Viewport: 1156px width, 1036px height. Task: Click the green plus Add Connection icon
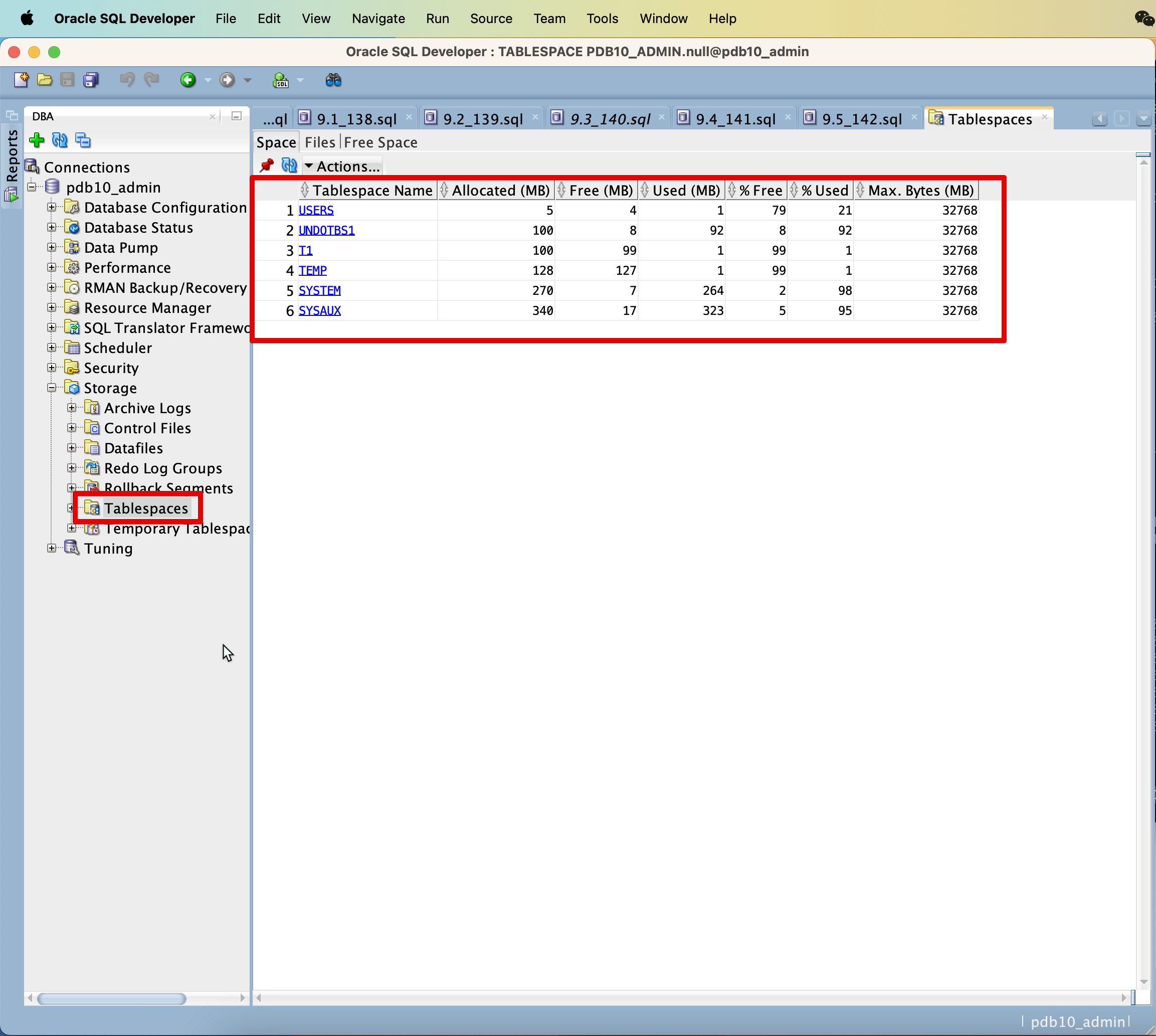click(x=37, y=140)
